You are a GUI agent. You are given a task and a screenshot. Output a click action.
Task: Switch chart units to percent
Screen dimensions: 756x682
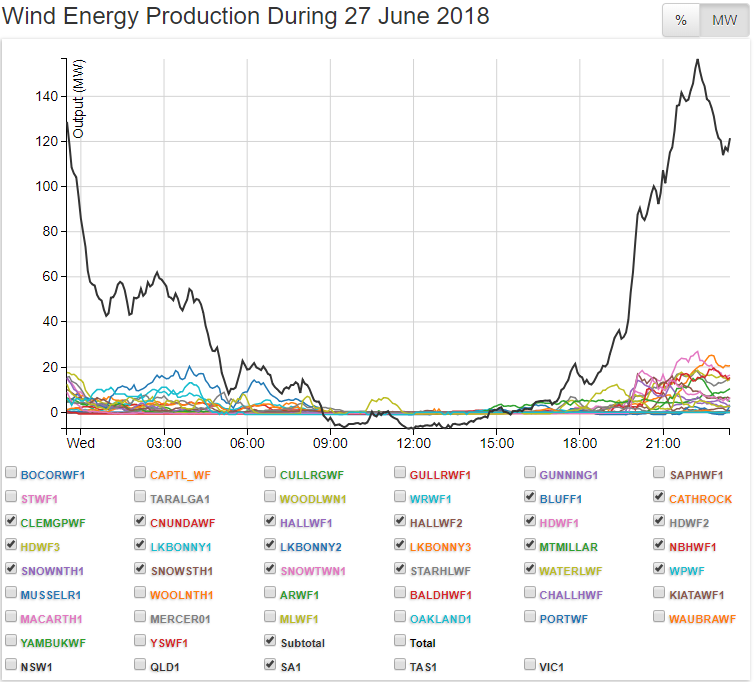tap(681, 21)
